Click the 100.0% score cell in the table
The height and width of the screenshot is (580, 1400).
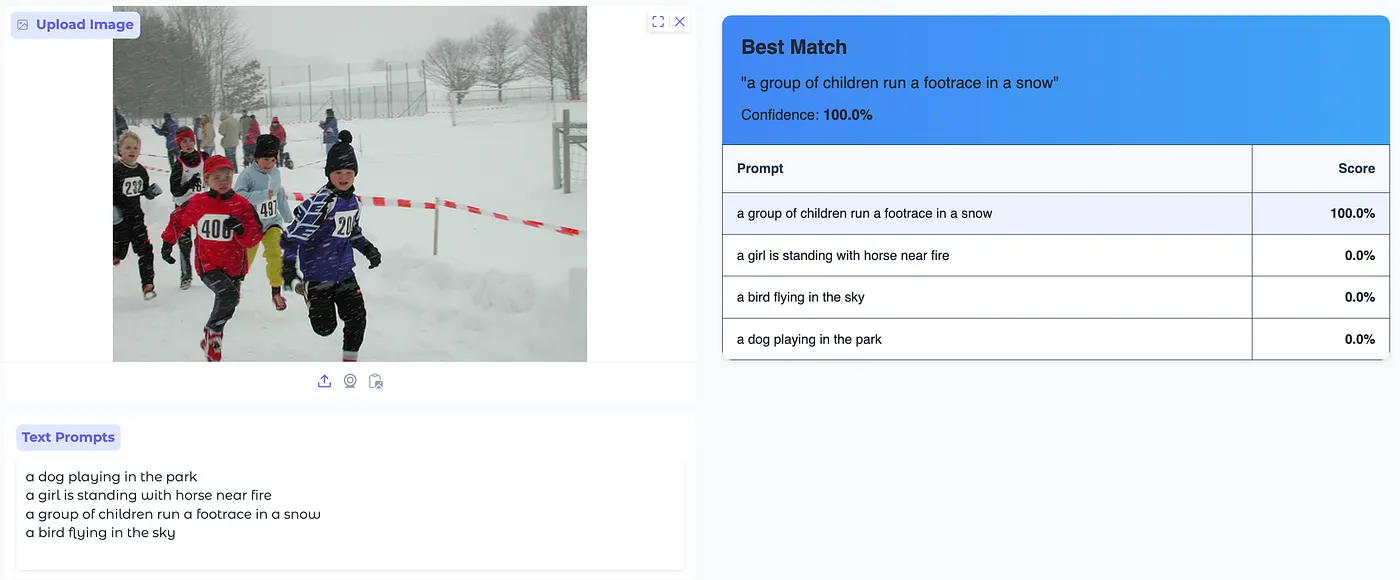pyautogui.click(x=1321, y=213)
